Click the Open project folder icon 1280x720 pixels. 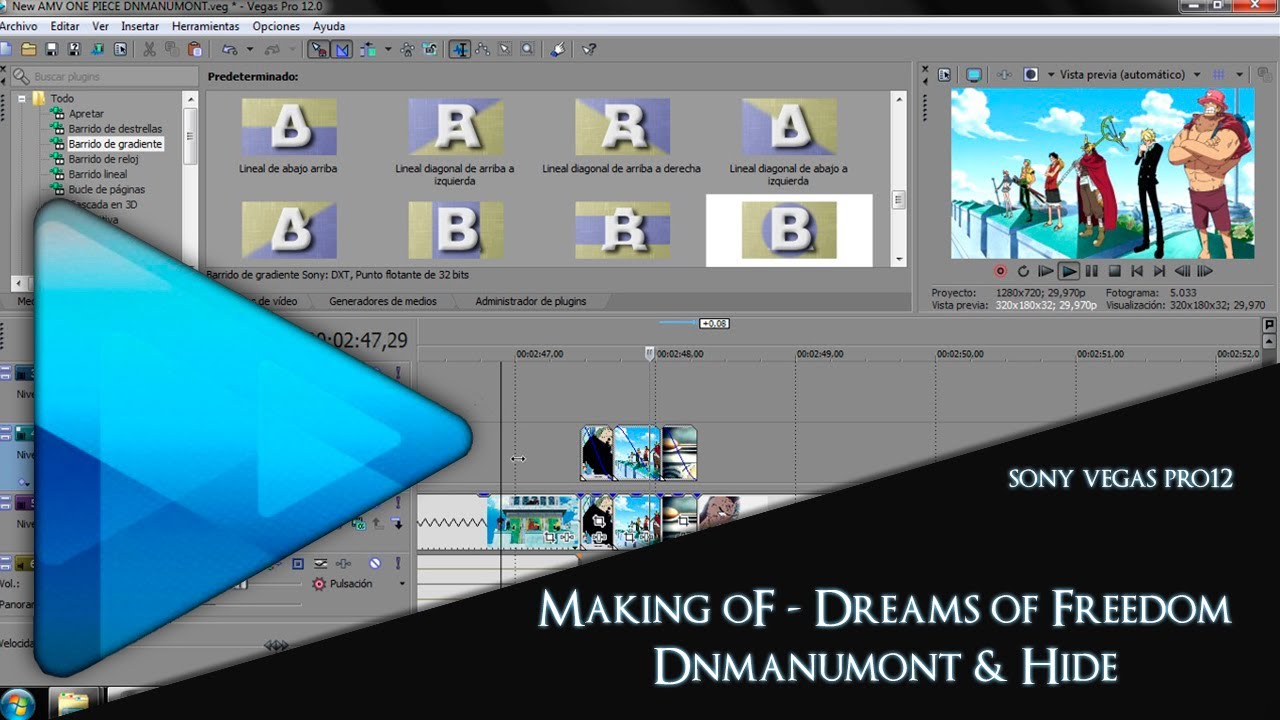click(x=28, y=48)
